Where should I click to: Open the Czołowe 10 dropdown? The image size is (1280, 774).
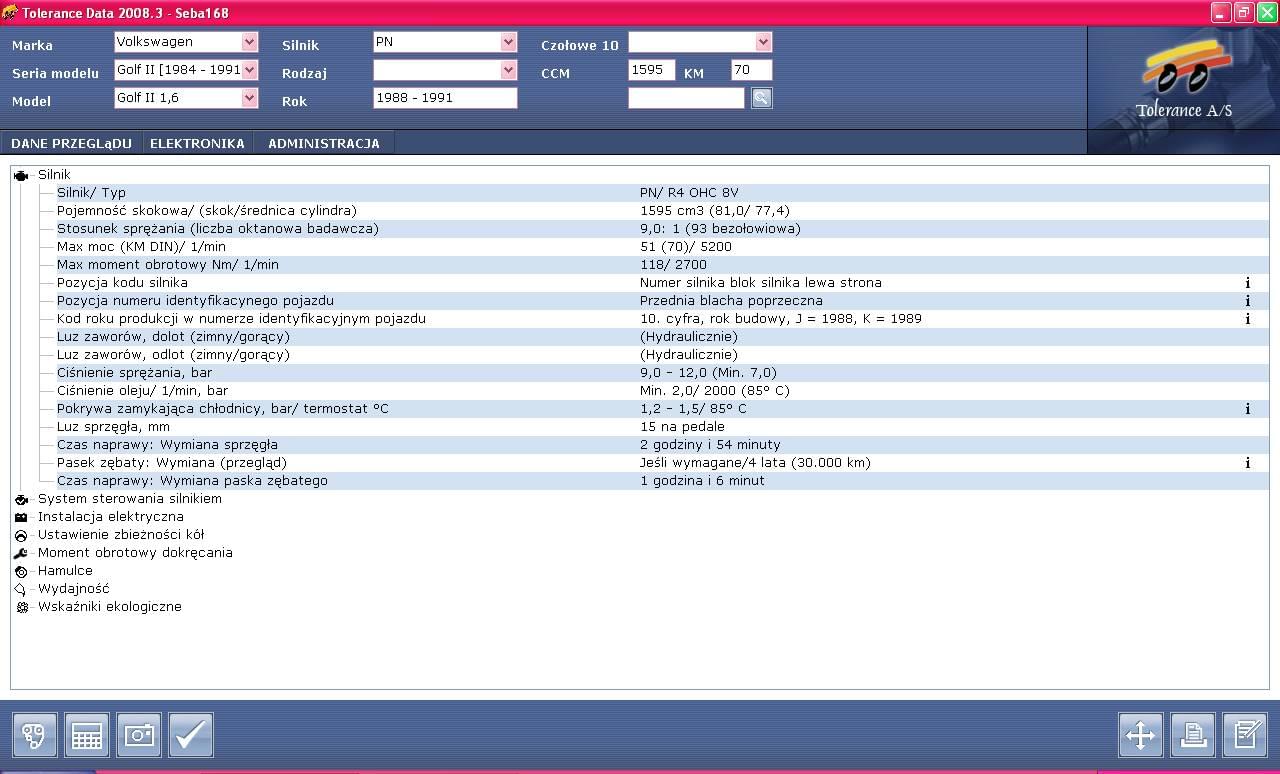[x=764, y=42]
